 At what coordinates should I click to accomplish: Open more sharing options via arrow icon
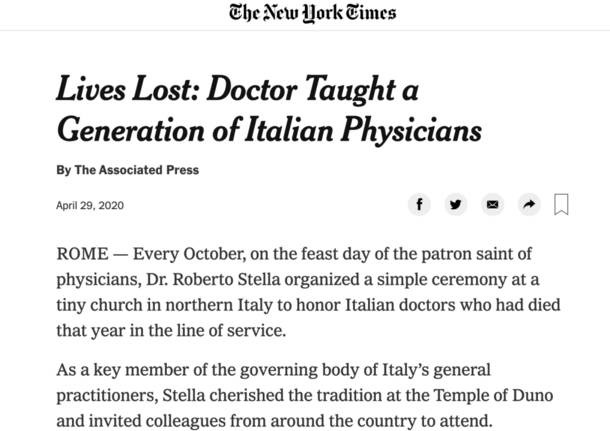click(x=528, y=204)
